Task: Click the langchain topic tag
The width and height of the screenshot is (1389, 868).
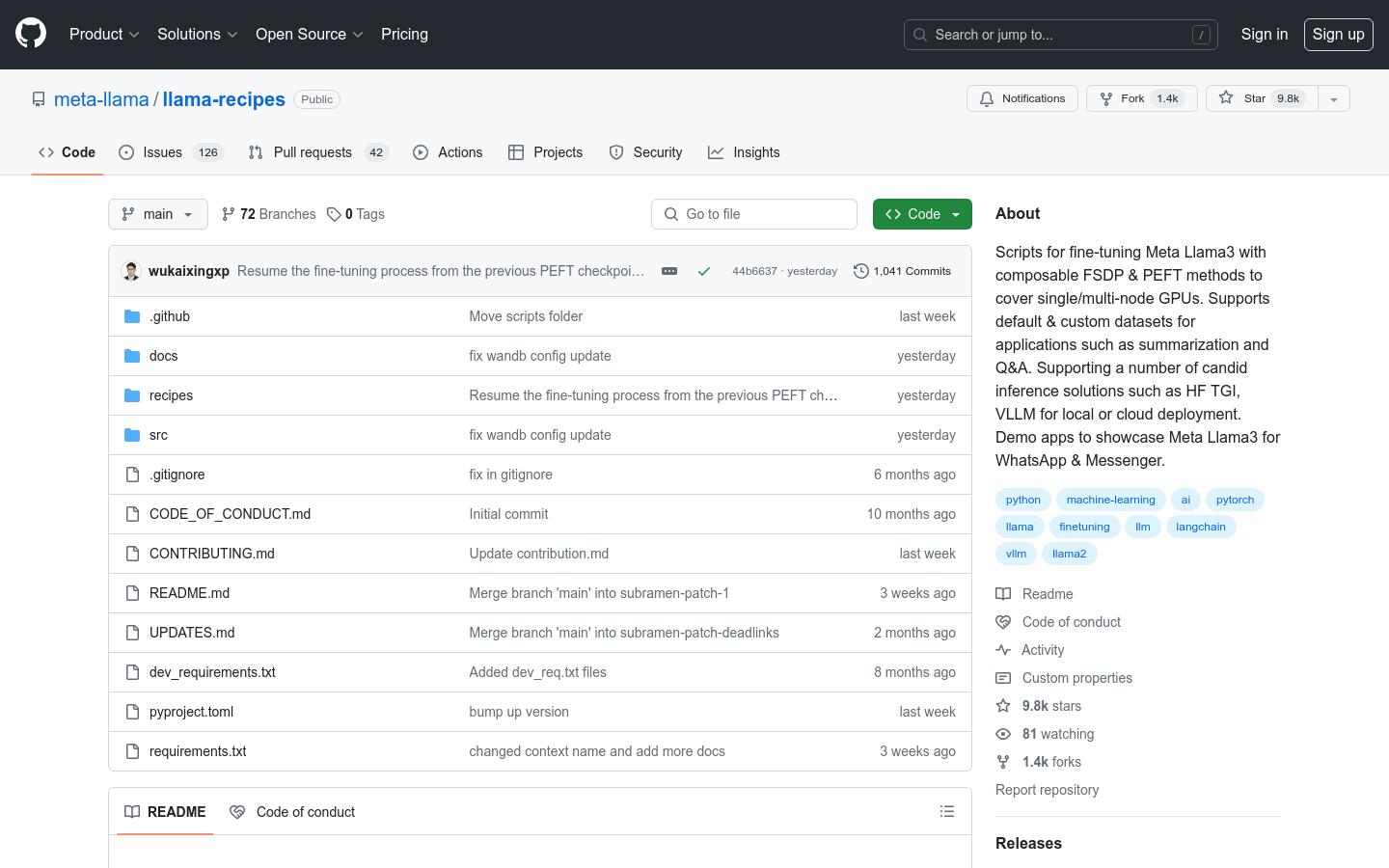Action: click(1201, 527)
